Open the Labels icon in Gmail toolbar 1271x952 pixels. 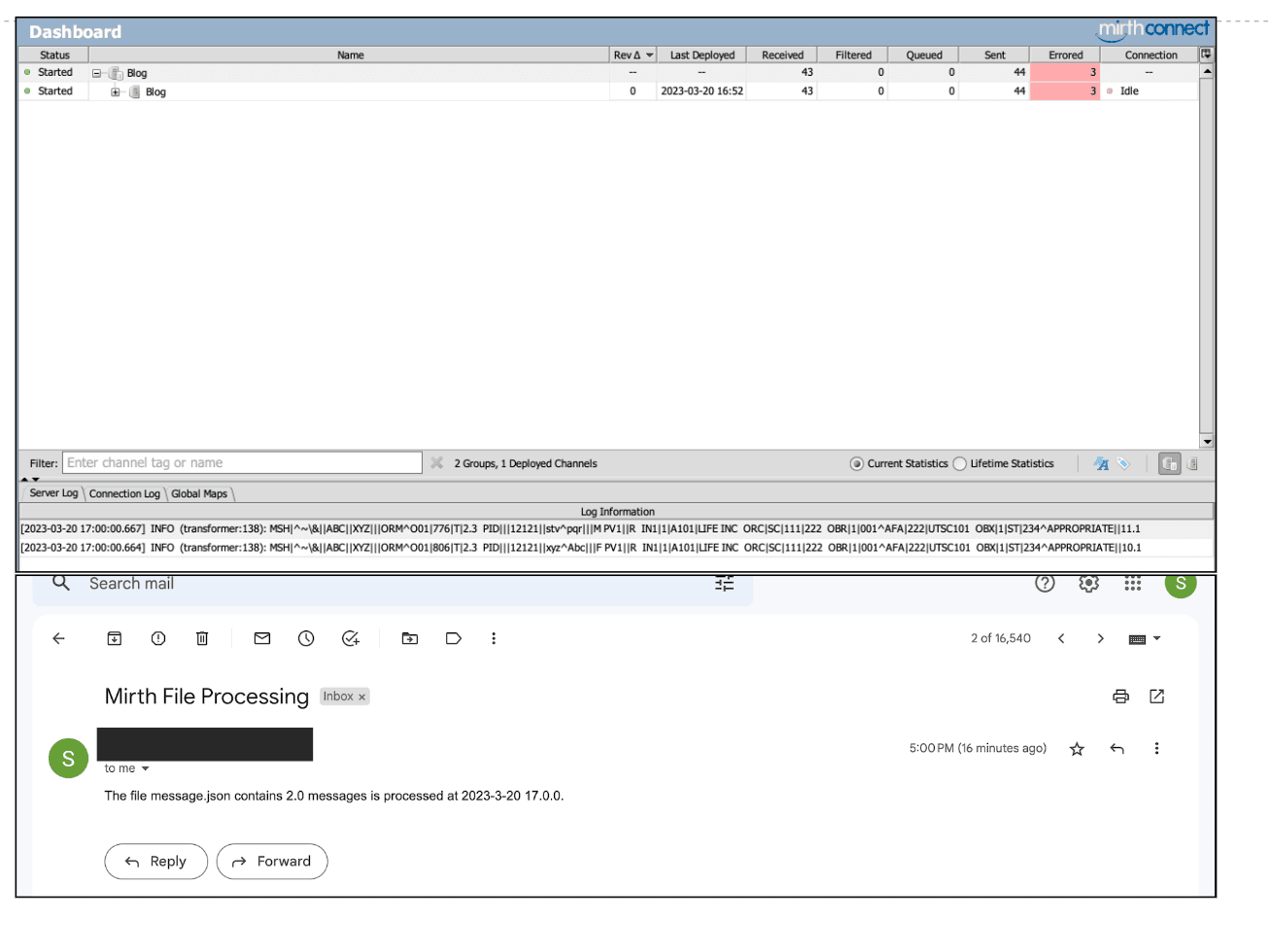pos(454,638)
